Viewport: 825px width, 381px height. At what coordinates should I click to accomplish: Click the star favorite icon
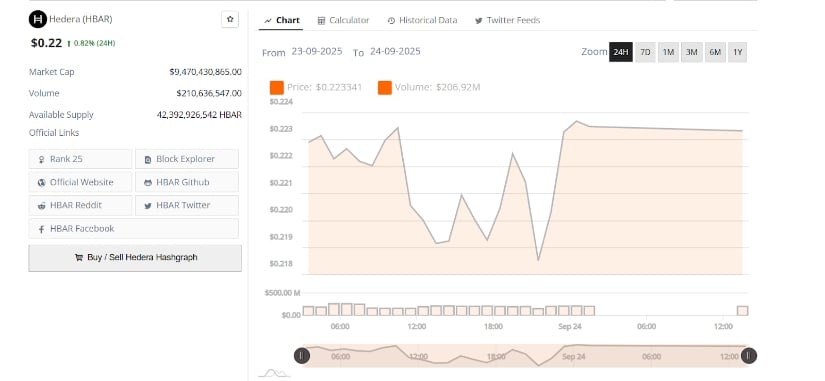coord(230,19)
